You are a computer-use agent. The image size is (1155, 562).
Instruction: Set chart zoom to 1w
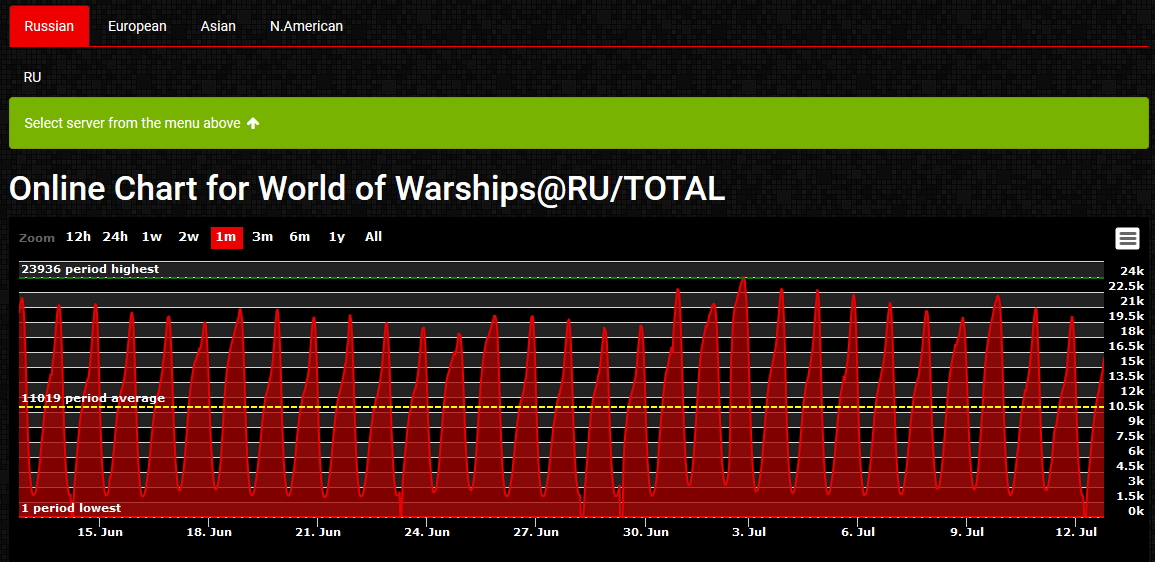152,237
